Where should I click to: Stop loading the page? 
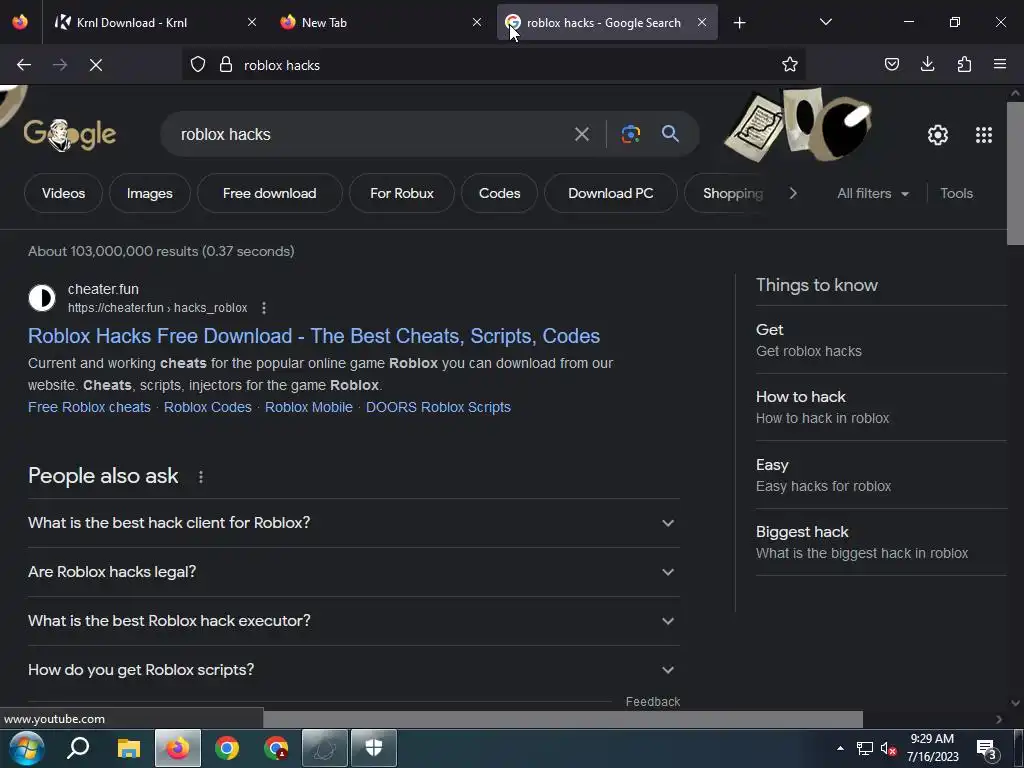coord(95,65)
